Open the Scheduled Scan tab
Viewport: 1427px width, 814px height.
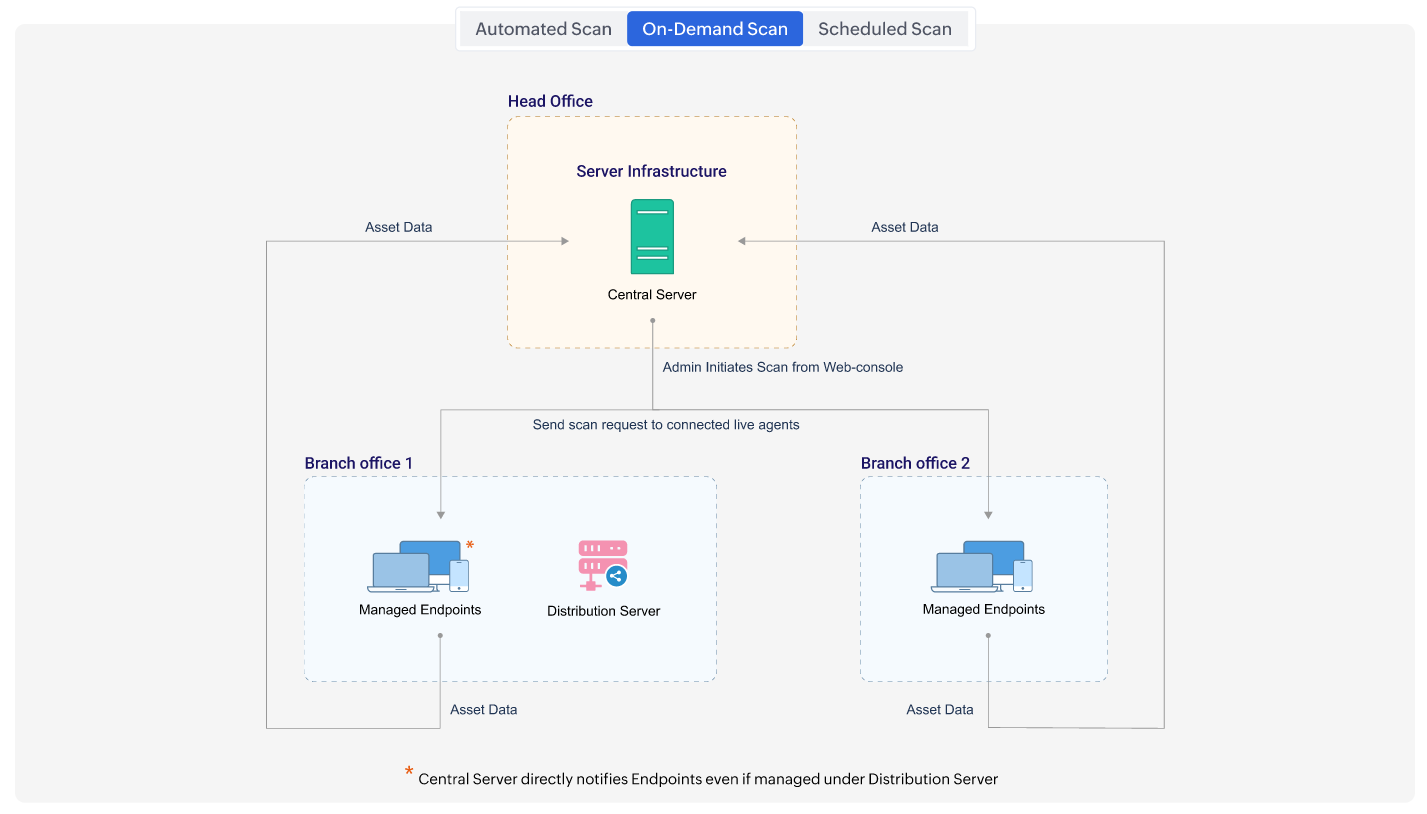[884, 28]
